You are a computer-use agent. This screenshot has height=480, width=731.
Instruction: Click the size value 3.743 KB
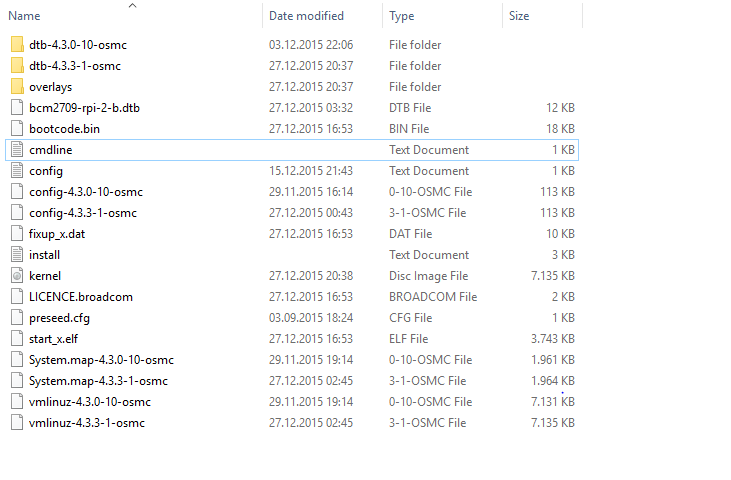pyautogui.click(x=553, y=339)
